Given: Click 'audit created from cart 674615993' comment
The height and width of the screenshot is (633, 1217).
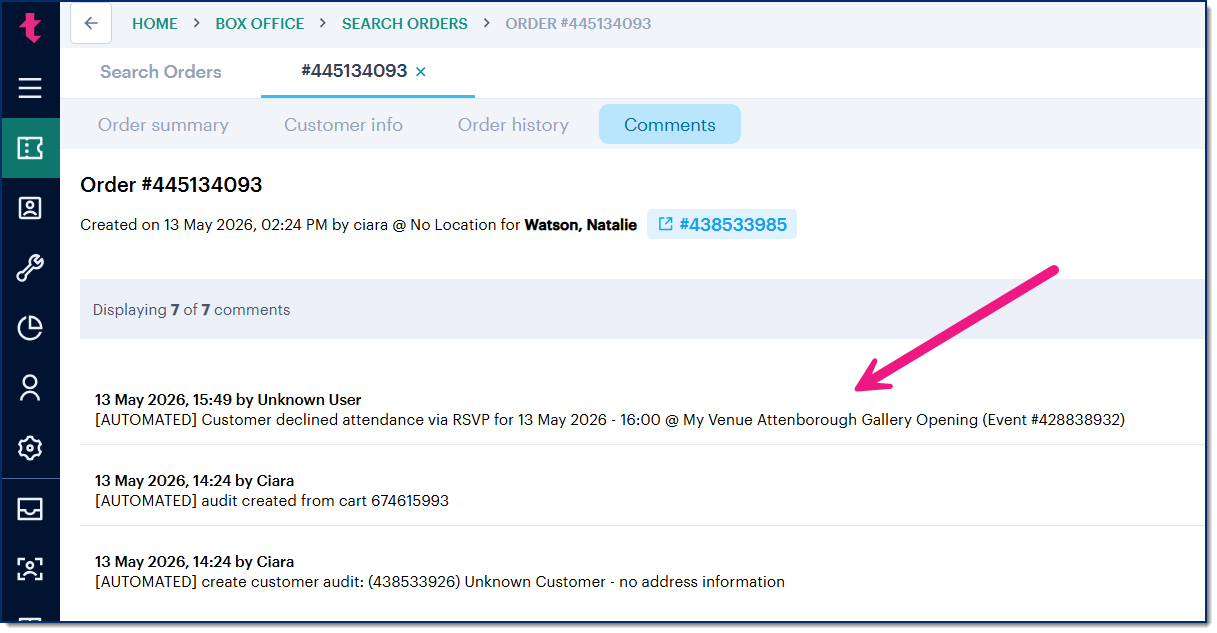Looking at the screenshot, I should 272,501.
